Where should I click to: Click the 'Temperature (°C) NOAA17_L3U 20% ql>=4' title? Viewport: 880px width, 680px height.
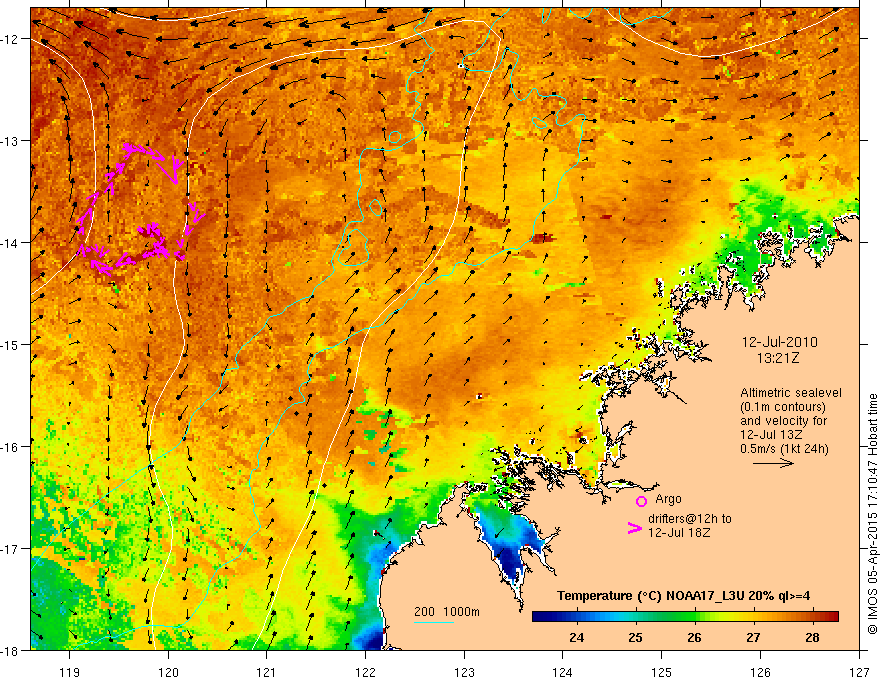pyautogui.click(x=683, y=596)
